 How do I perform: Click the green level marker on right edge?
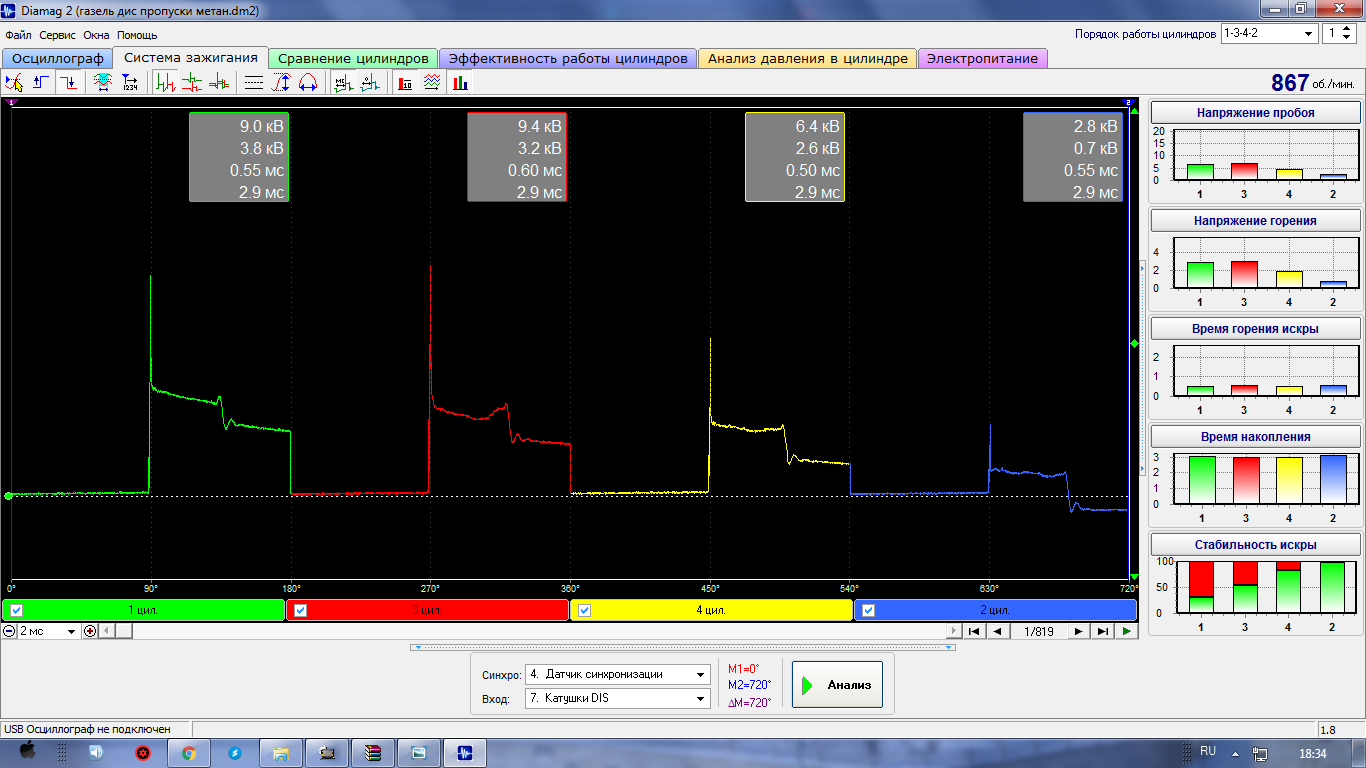pyautogui.click(x=1133, y=343)
